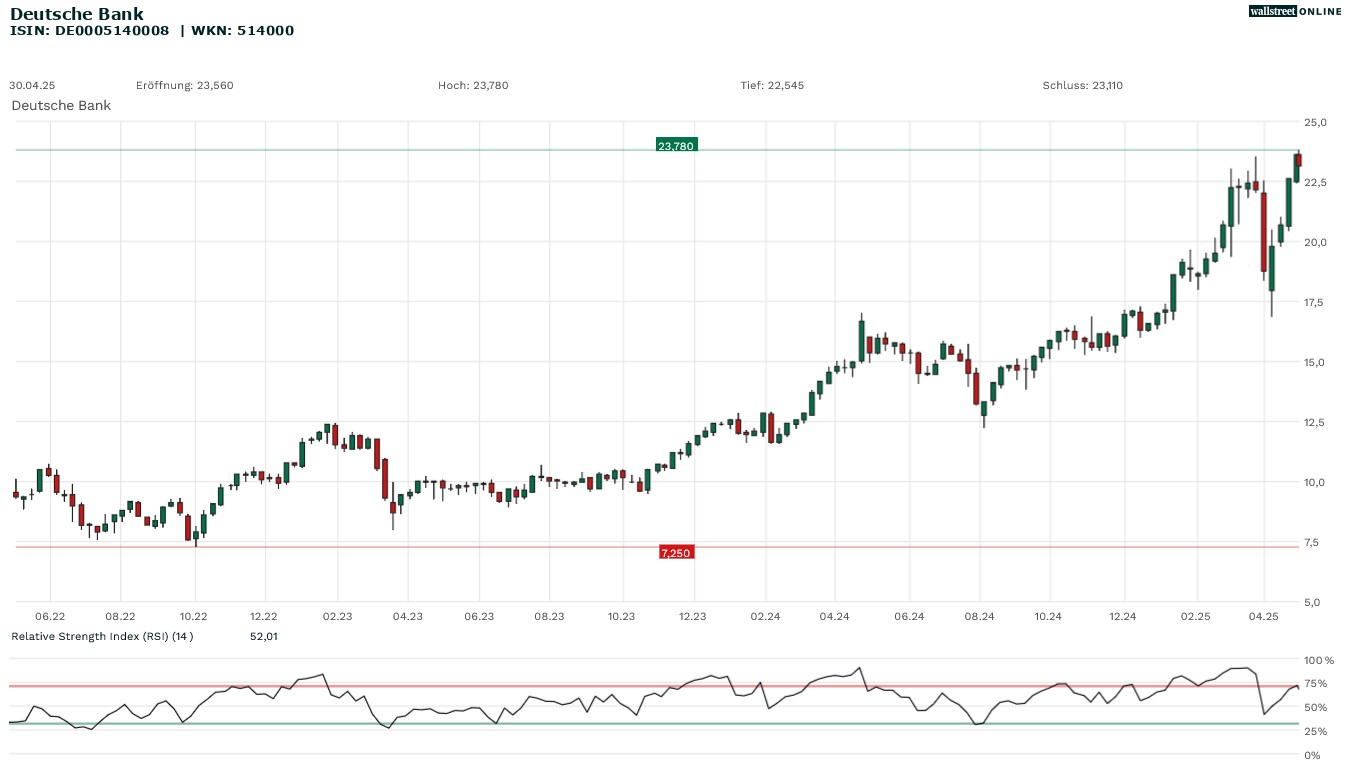Image resolution: width=1349 pixels, height=782 pixels.
Task: Select the ISIN DE0005140008 text
Action: pyautogui.click(x=89, y=31)
